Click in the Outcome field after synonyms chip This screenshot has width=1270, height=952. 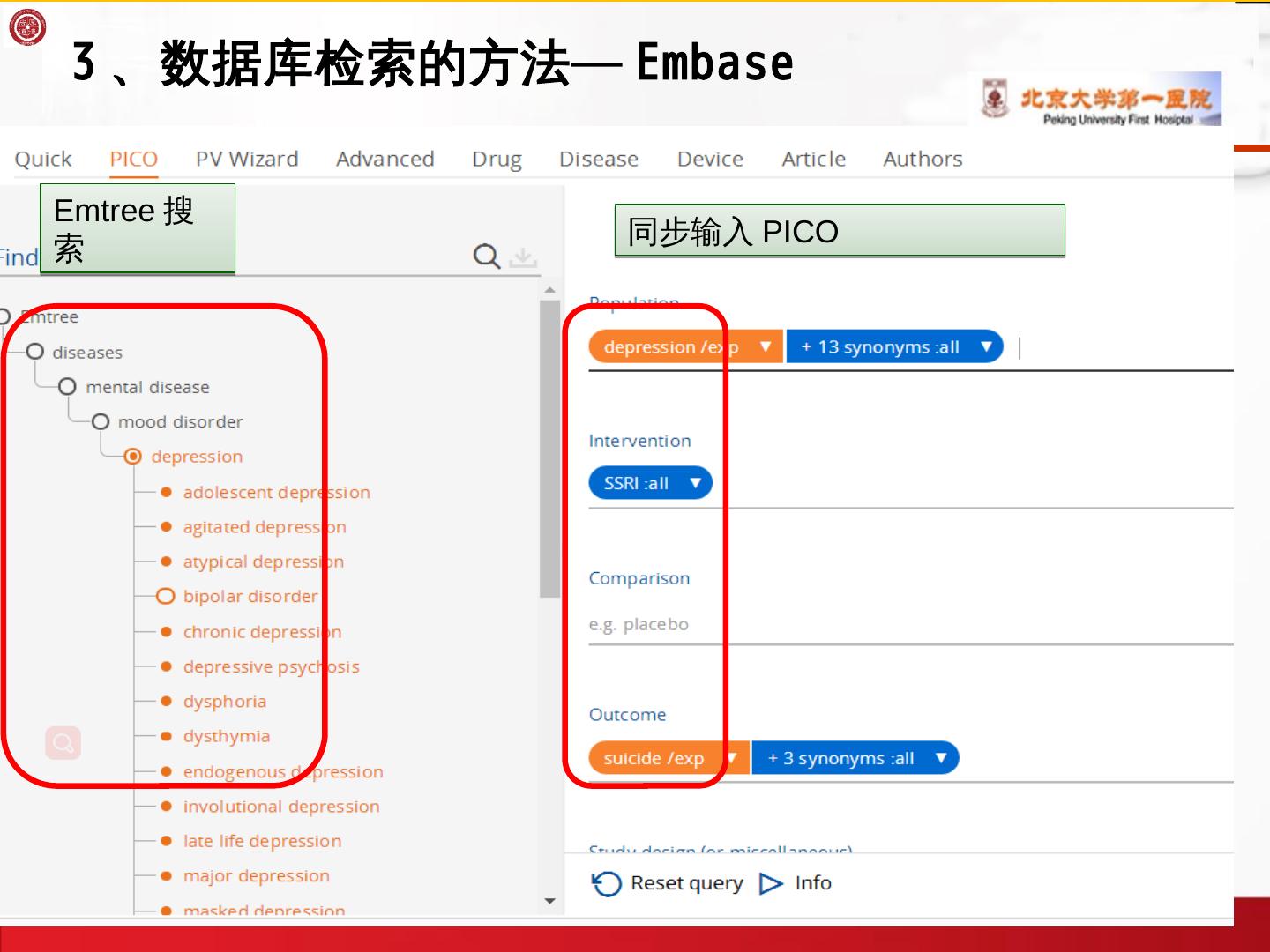1097,759
